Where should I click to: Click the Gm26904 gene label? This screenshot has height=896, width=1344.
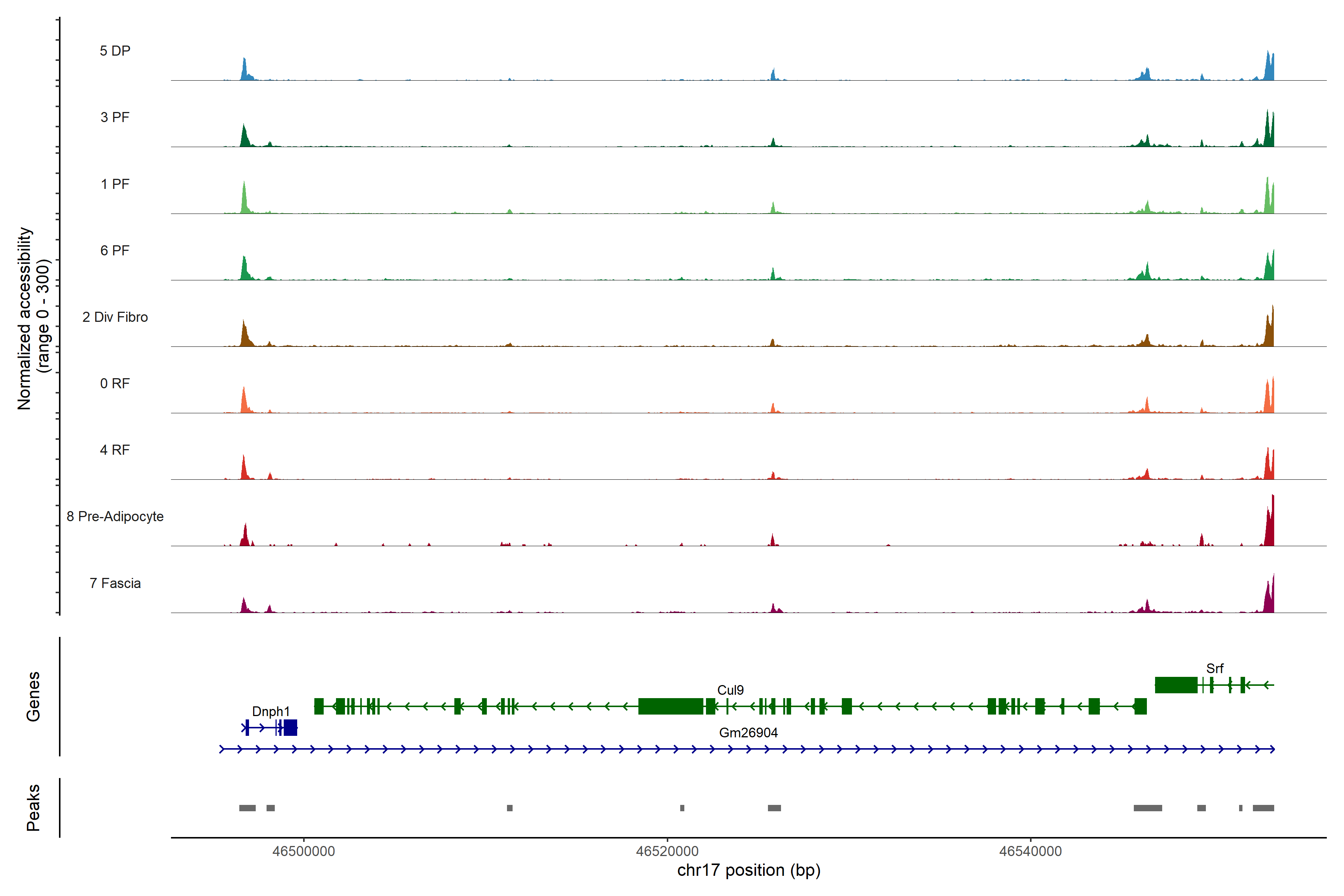pyautogui.click(x=748, y=732)
